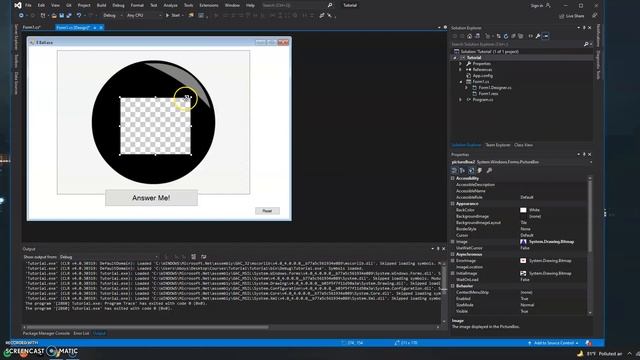Collapse the Form1.cs node
Screen dimensions: 640x360
(461, 82)
